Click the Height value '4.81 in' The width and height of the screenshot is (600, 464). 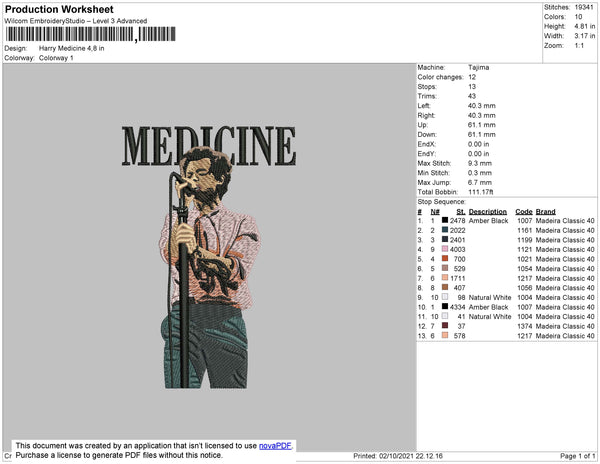[585, 26]
